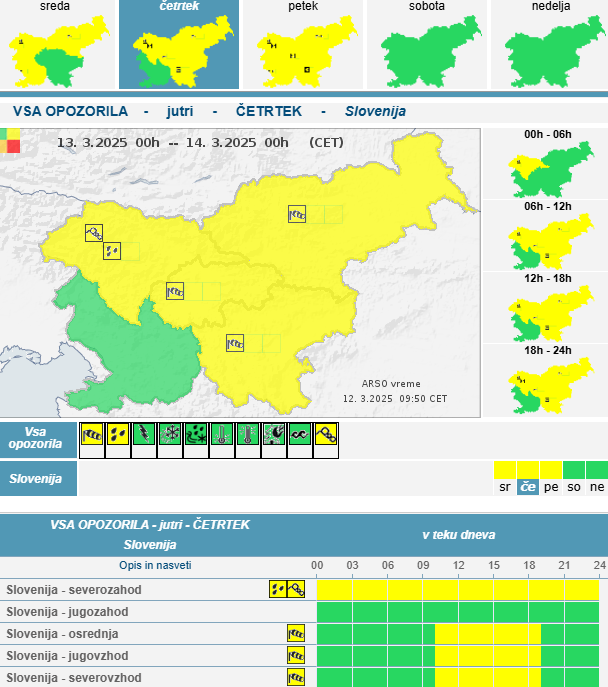Select the rain warning icon in the warning-type row
The image size is (608, 687).
click(118, 434)
